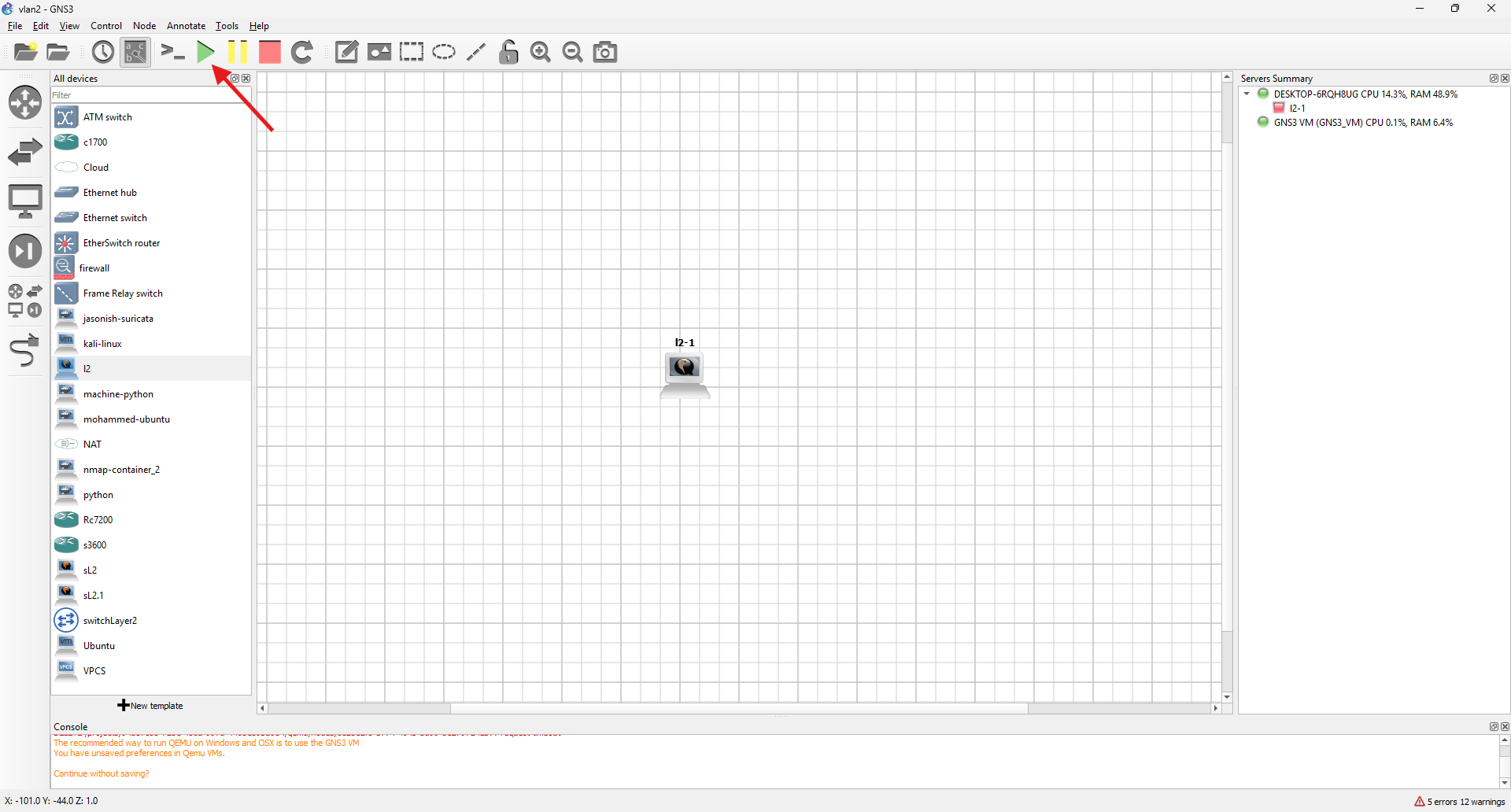Open the Help menu
Viewport: 1511px width, 812px height.
click(x=259, y=26)
